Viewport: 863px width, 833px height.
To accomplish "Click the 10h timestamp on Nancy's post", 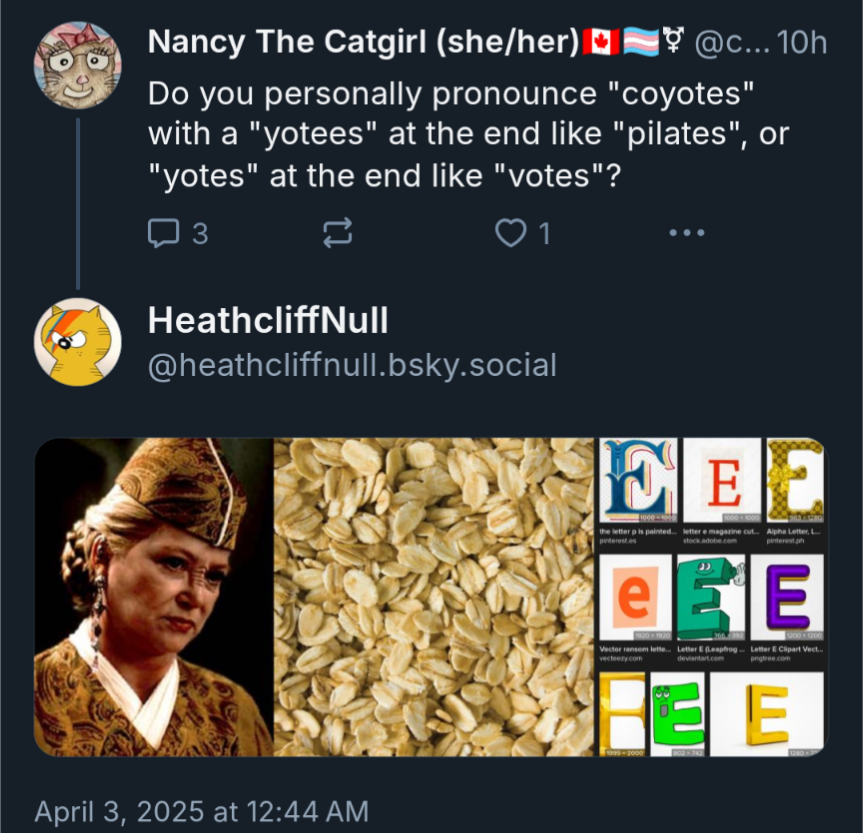I will tap(801, 43).
